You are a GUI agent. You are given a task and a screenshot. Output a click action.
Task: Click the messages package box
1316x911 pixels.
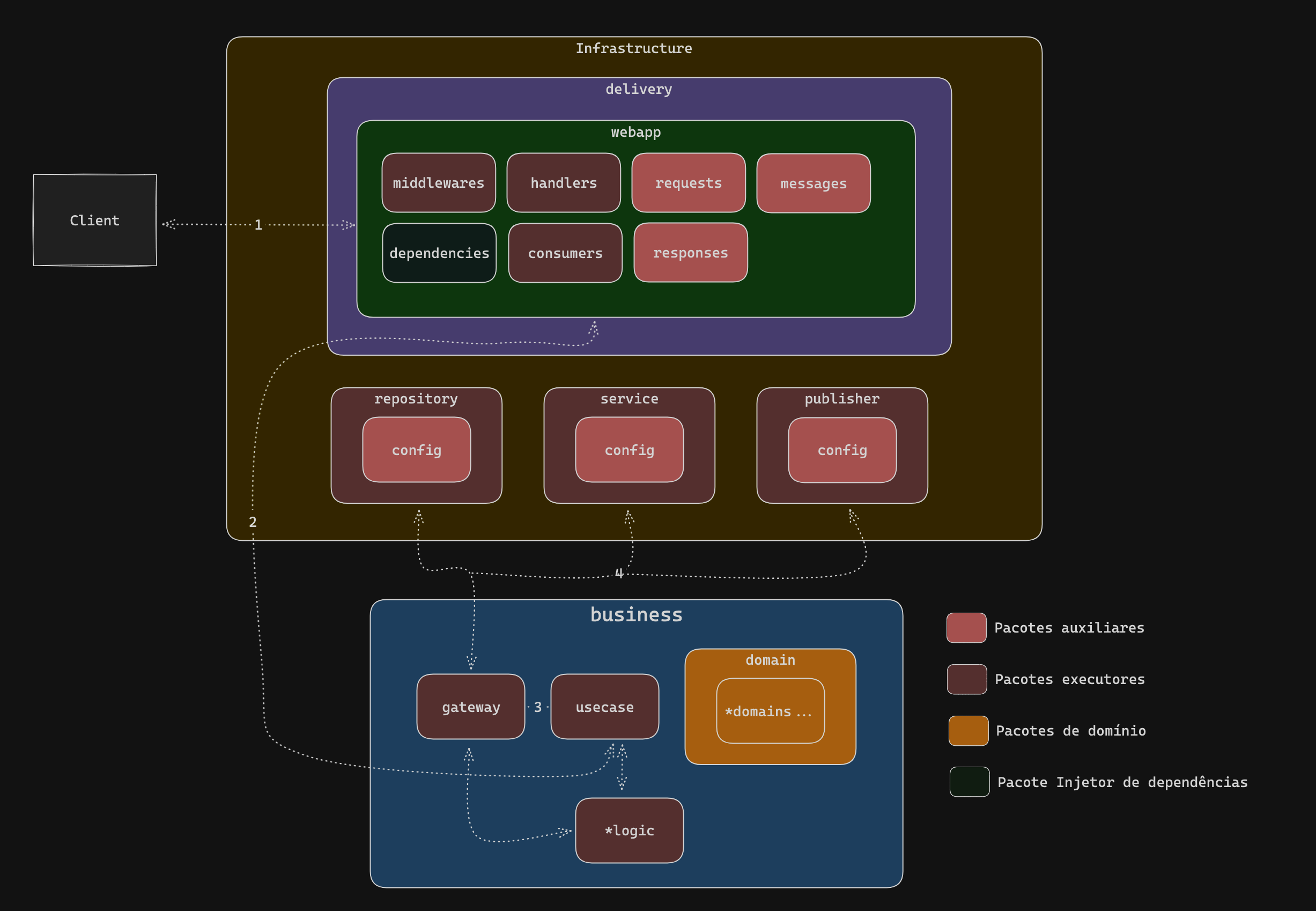point(813,183)
